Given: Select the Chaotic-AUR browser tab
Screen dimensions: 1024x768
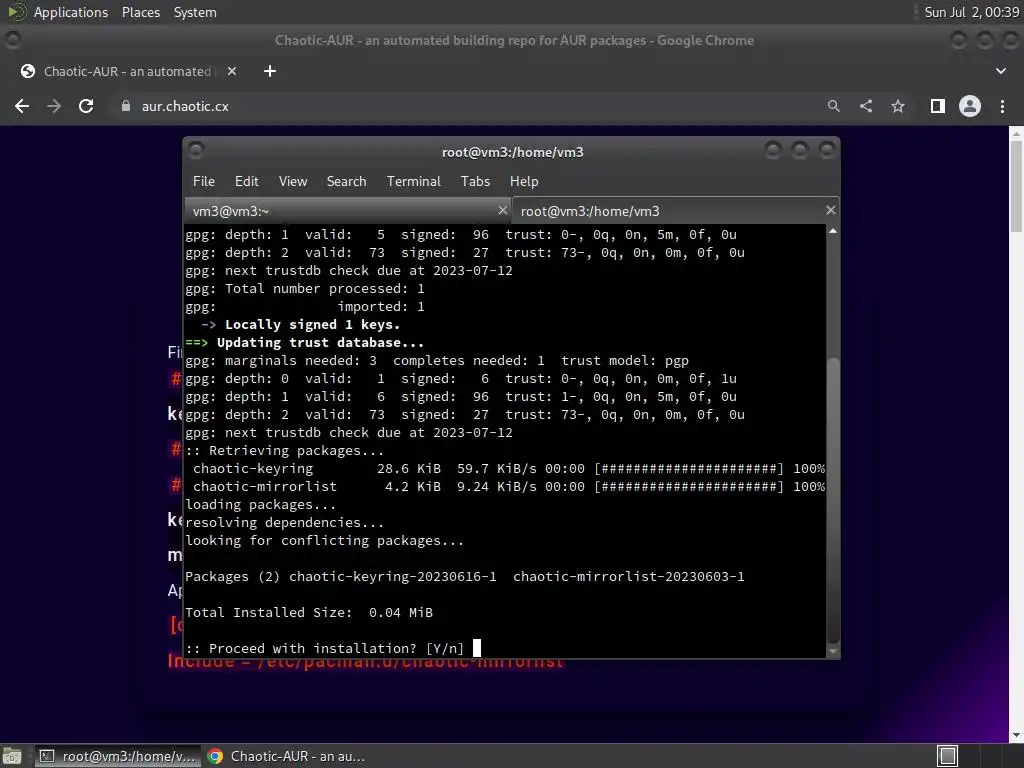Looking at the screenshot, I should 127,71.
